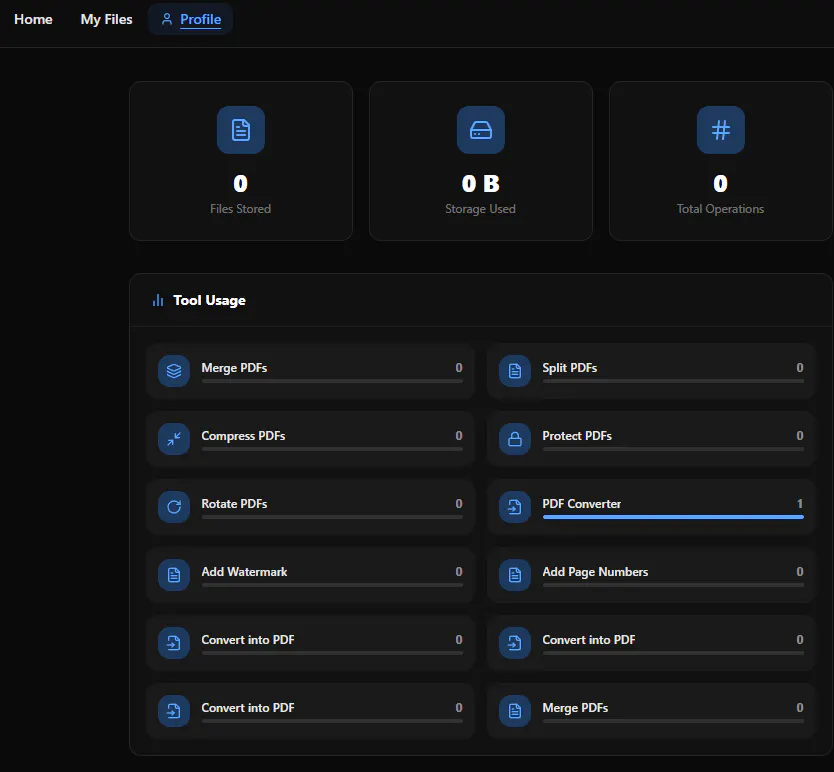This screenshot has width=834, height=772.
Task: Click the PDF Converter label
Action: point(581,504)
